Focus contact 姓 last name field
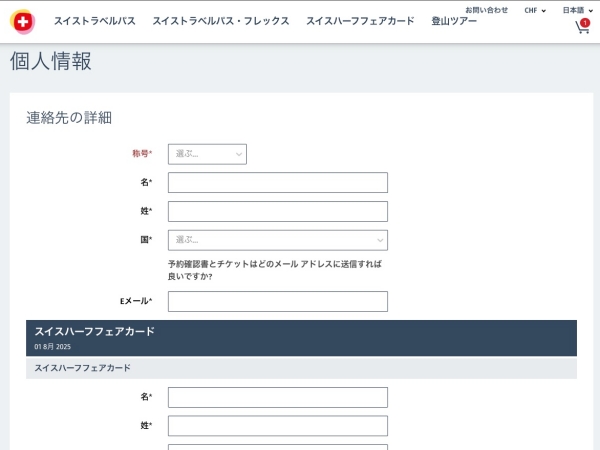Screen dimensions: 600x450 278,211
